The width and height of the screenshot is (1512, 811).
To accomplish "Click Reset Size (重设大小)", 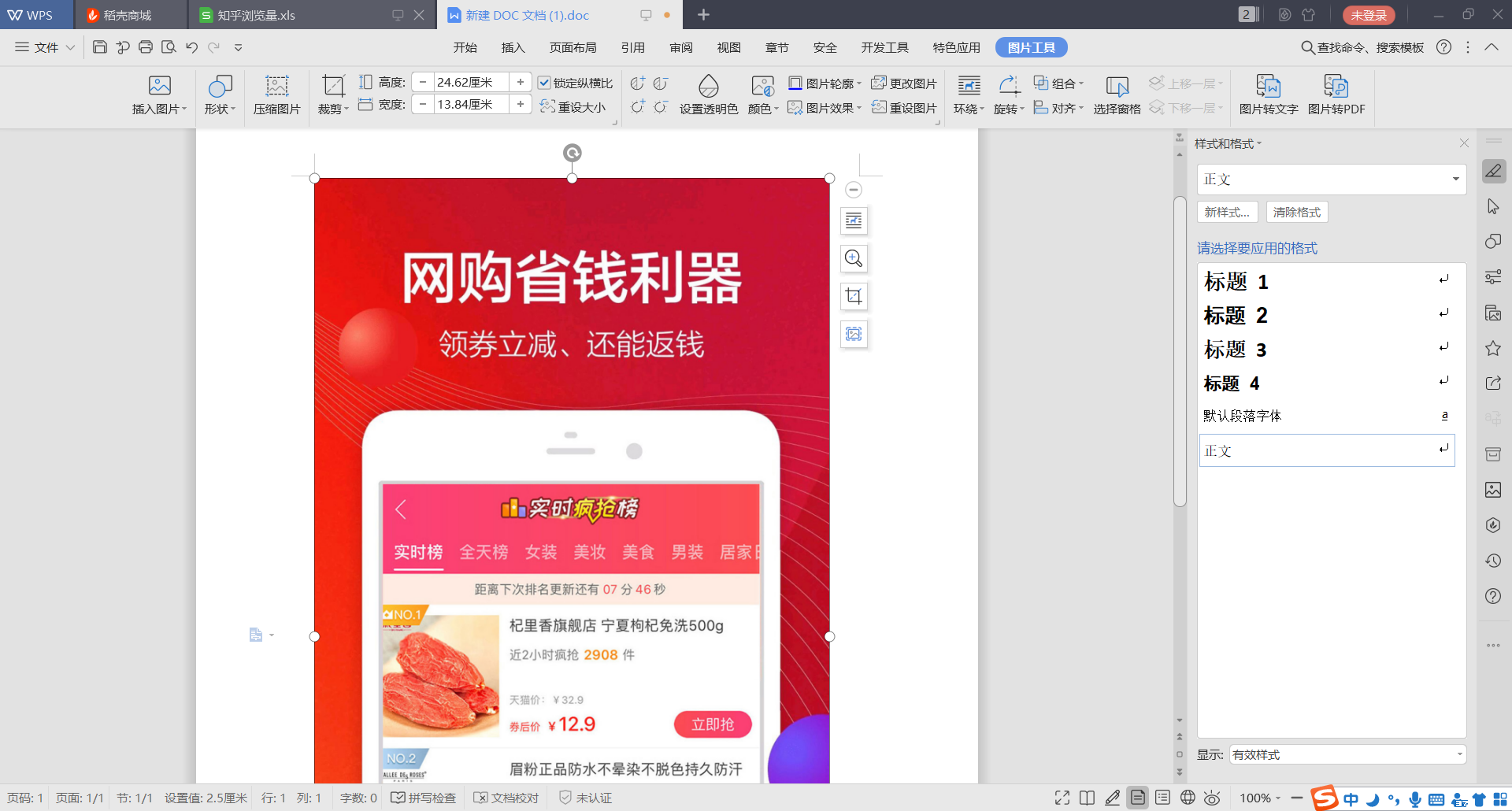I will coord(573,107).
